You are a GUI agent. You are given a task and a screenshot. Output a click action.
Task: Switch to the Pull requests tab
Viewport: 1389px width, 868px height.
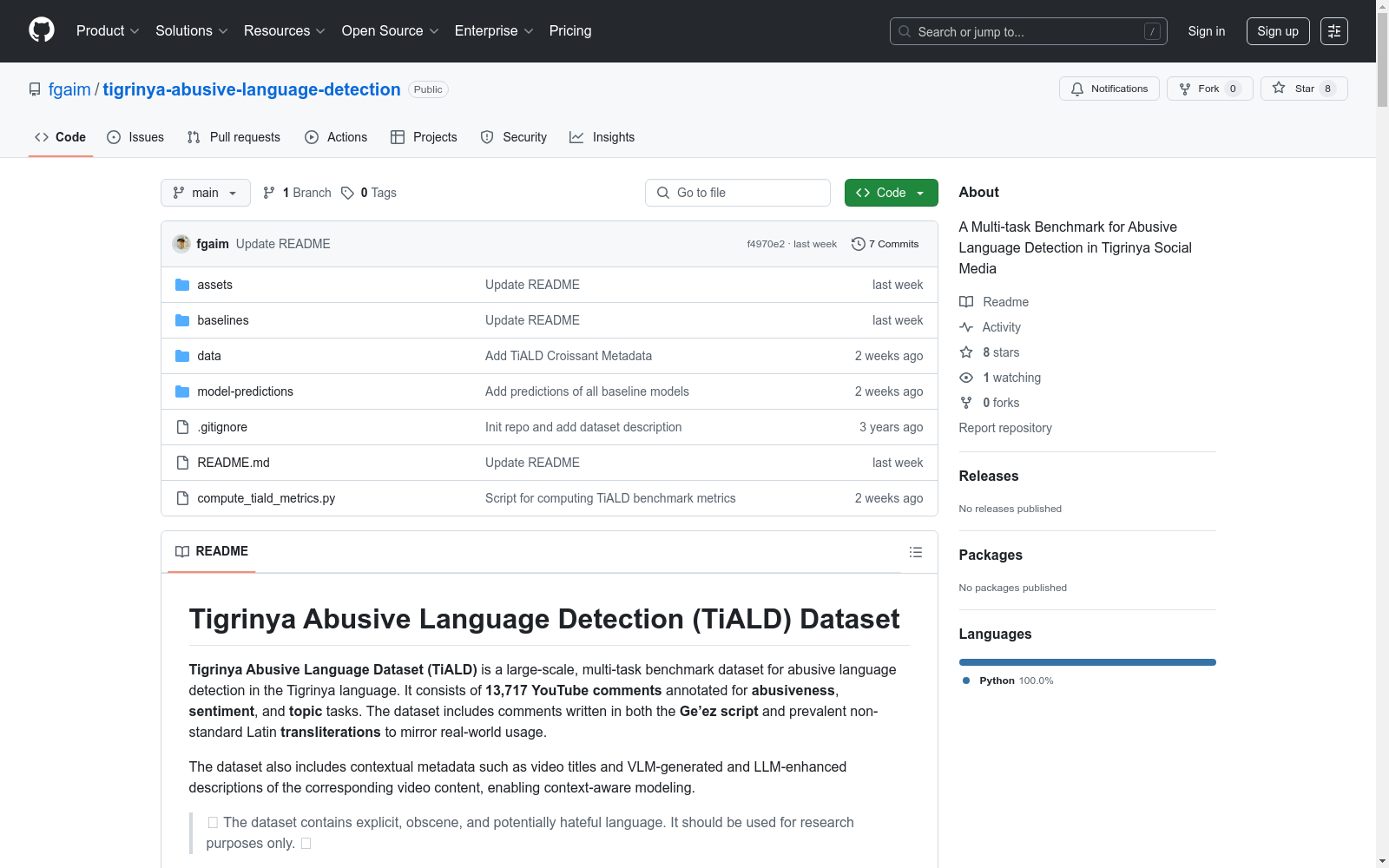coord(234,137)
